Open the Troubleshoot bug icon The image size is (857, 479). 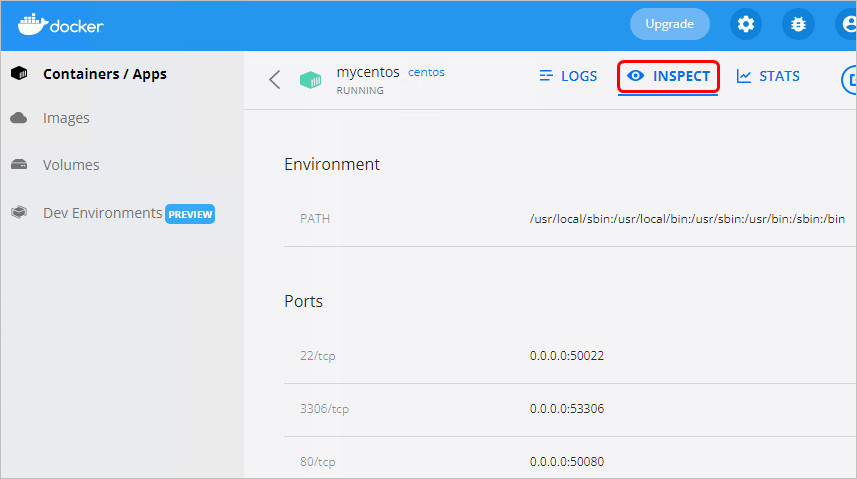tap(798, 24)
